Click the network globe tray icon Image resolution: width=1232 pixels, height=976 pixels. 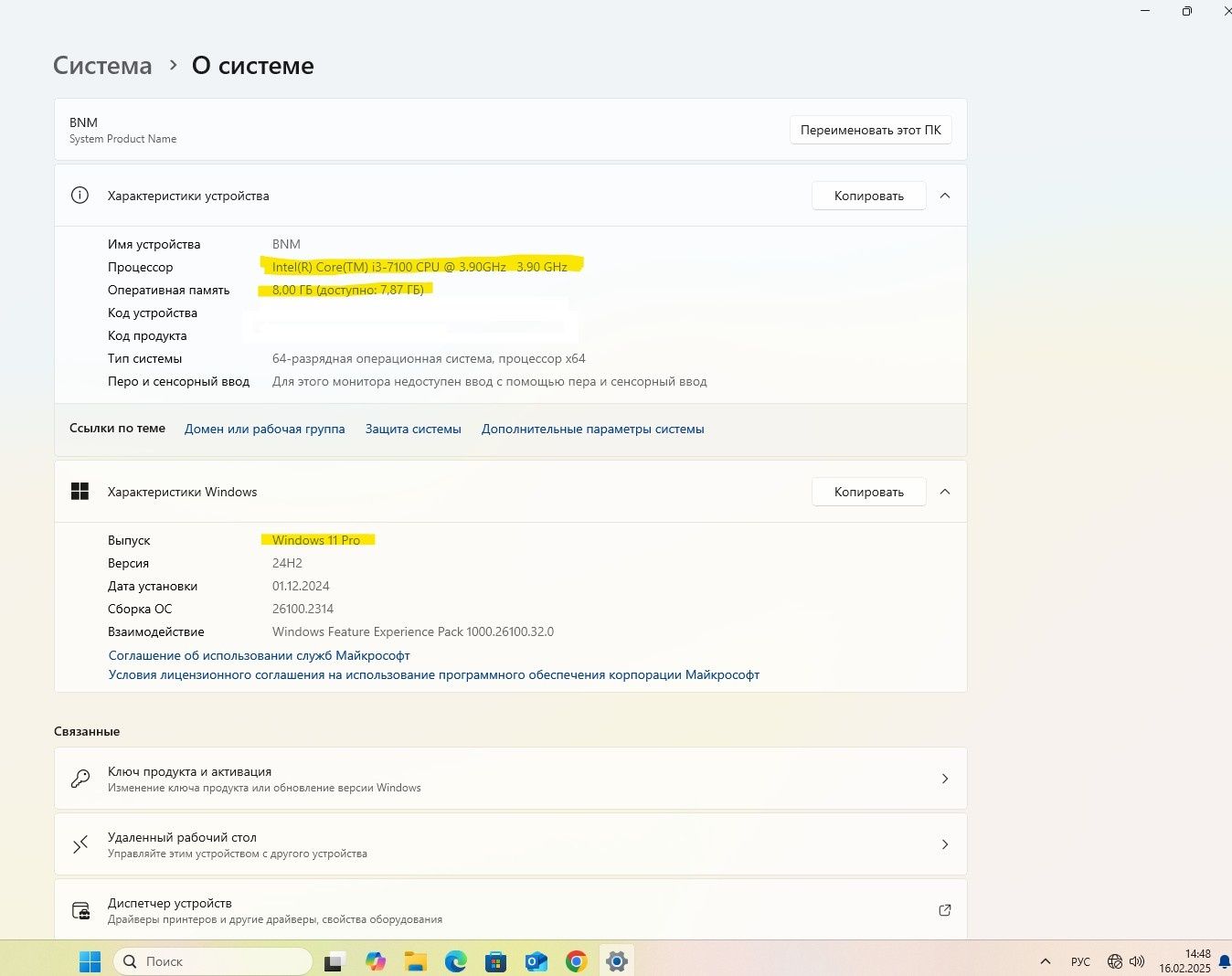pyautogui.click(x=1115, y=961)
